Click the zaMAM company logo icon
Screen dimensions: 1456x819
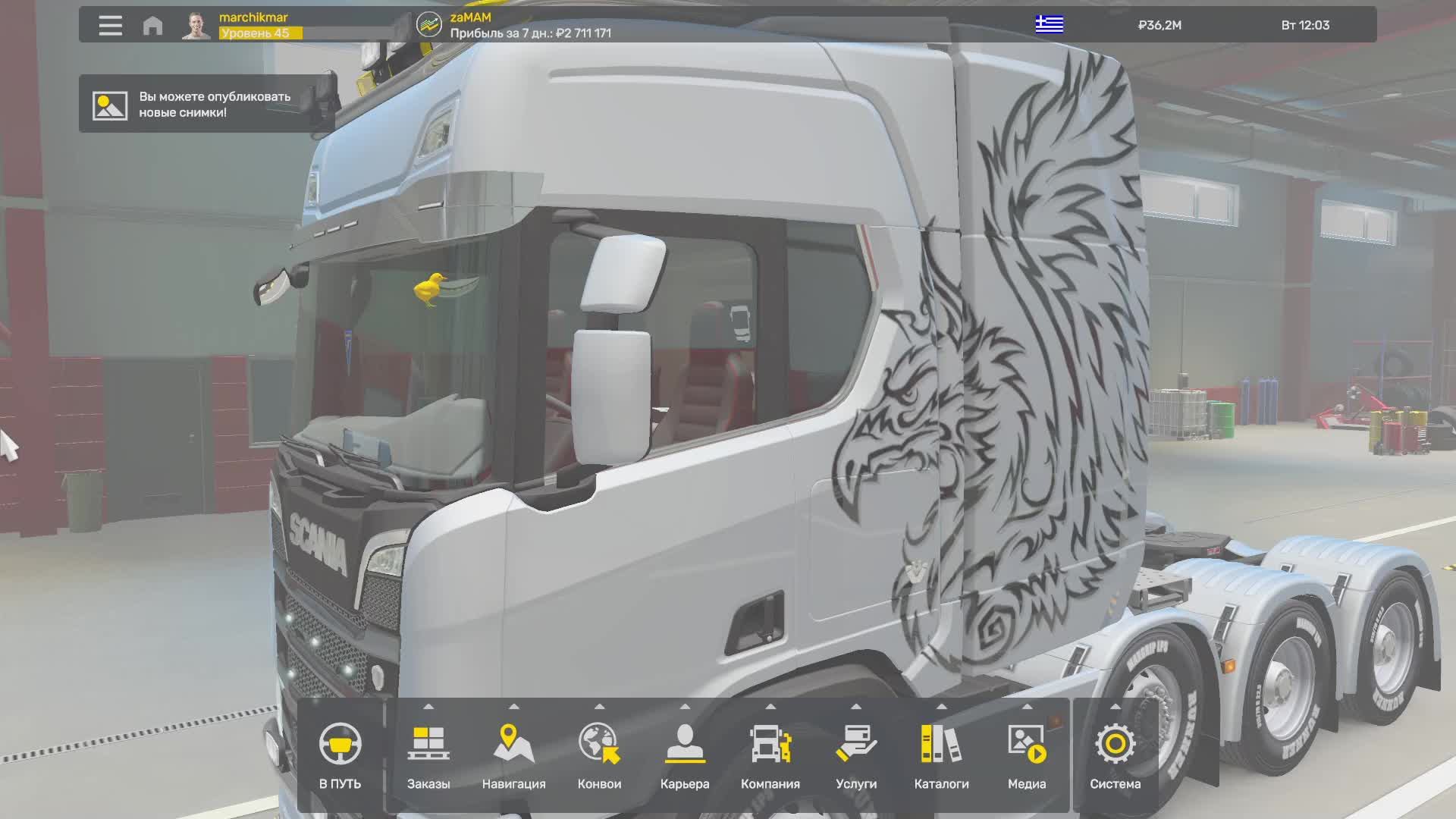(429, 25)
